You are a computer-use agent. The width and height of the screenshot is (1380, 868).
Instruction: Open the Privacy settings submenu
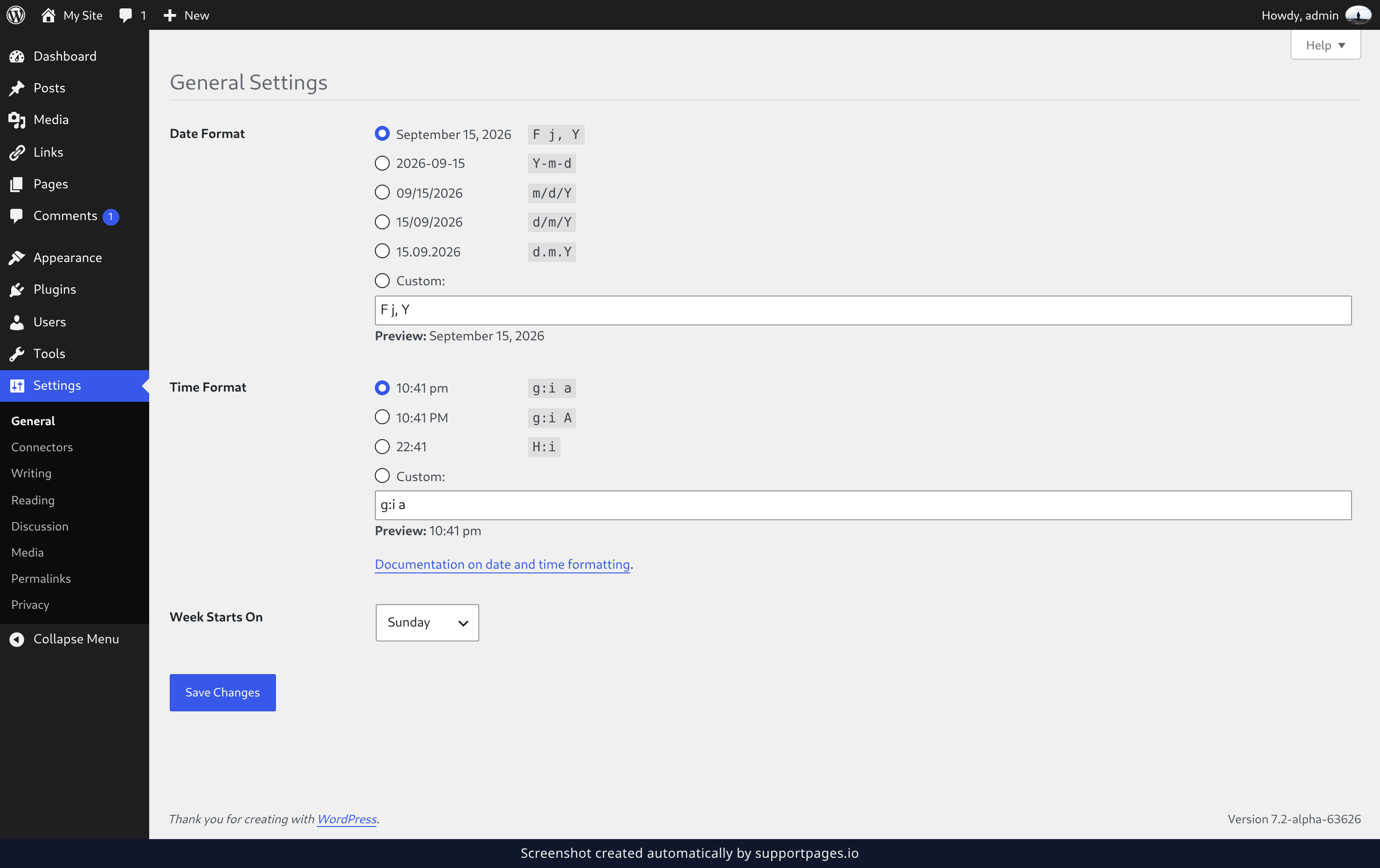(30, 605)
